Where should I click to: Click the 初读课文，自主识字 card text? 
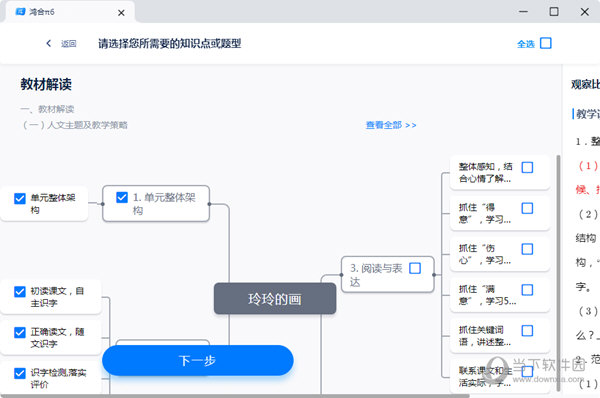[57, 297]
